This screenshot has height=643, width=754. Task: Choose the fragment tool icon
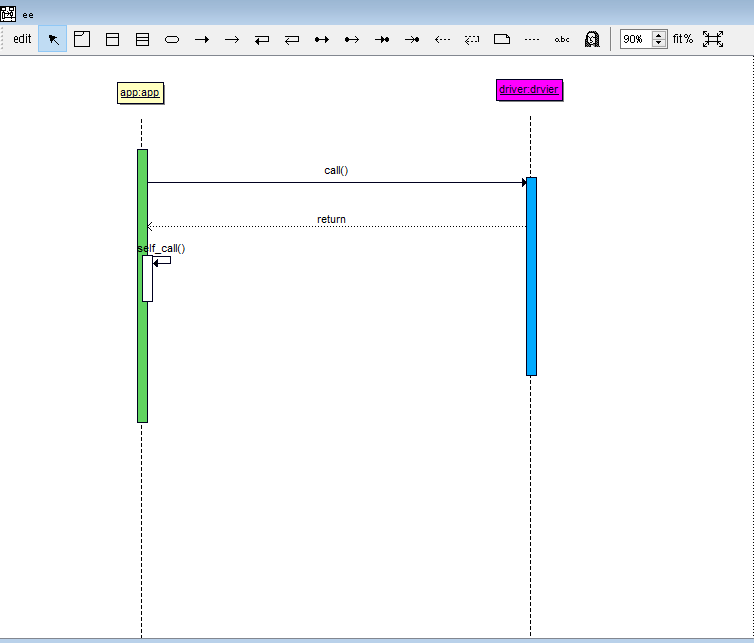tap(82, 39)
